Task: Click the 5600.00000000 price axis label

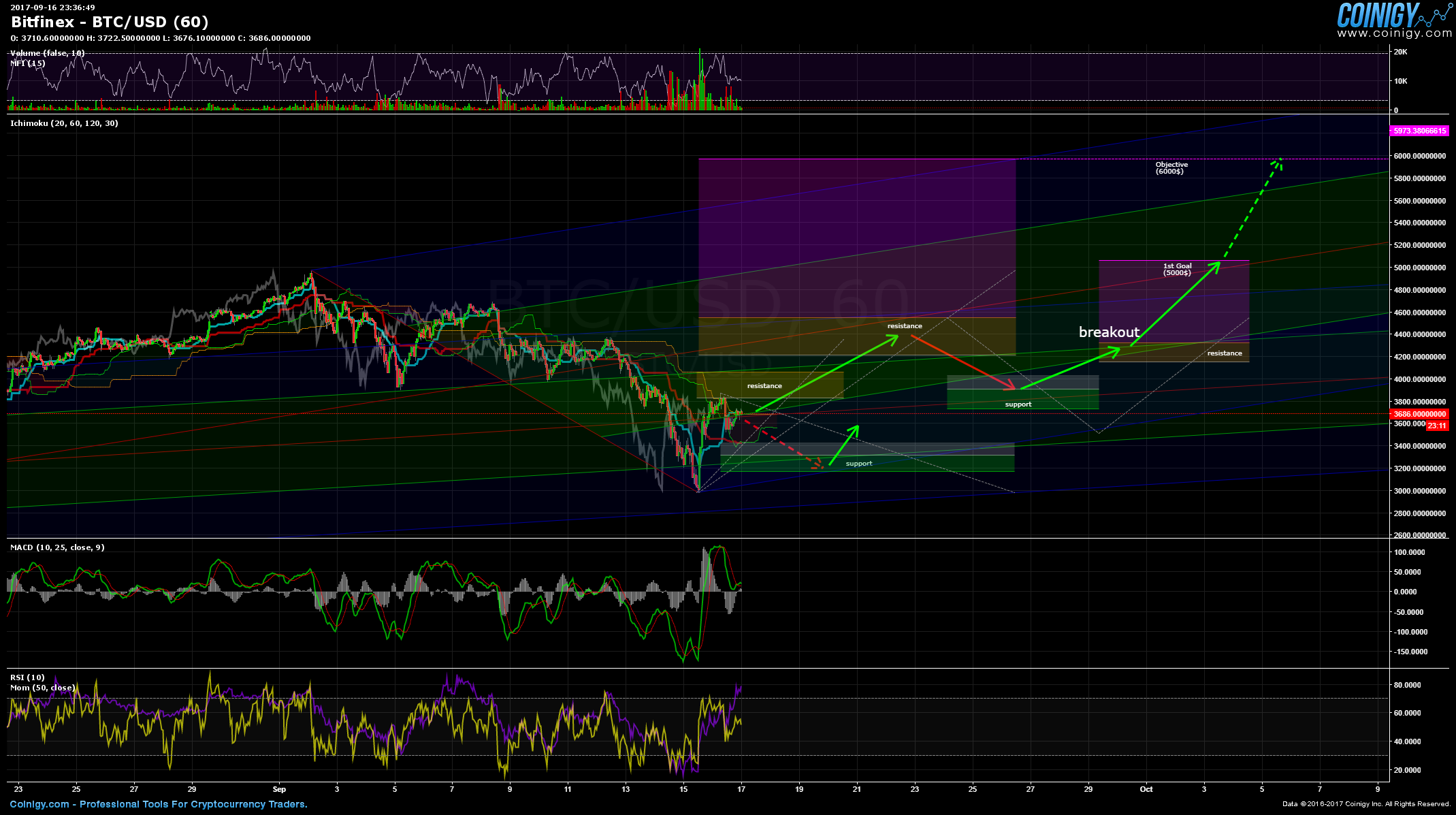Action: (1419, 201)
